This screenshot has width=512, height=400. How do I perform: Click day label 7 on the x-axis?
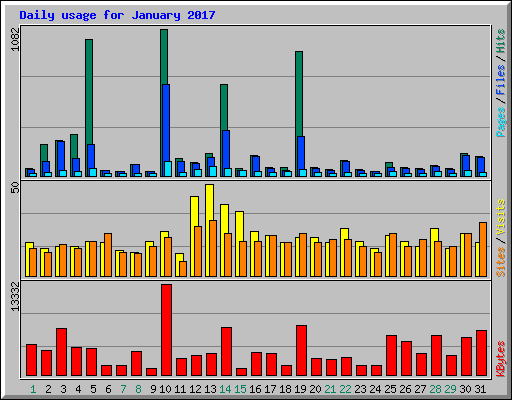point(123,389)
